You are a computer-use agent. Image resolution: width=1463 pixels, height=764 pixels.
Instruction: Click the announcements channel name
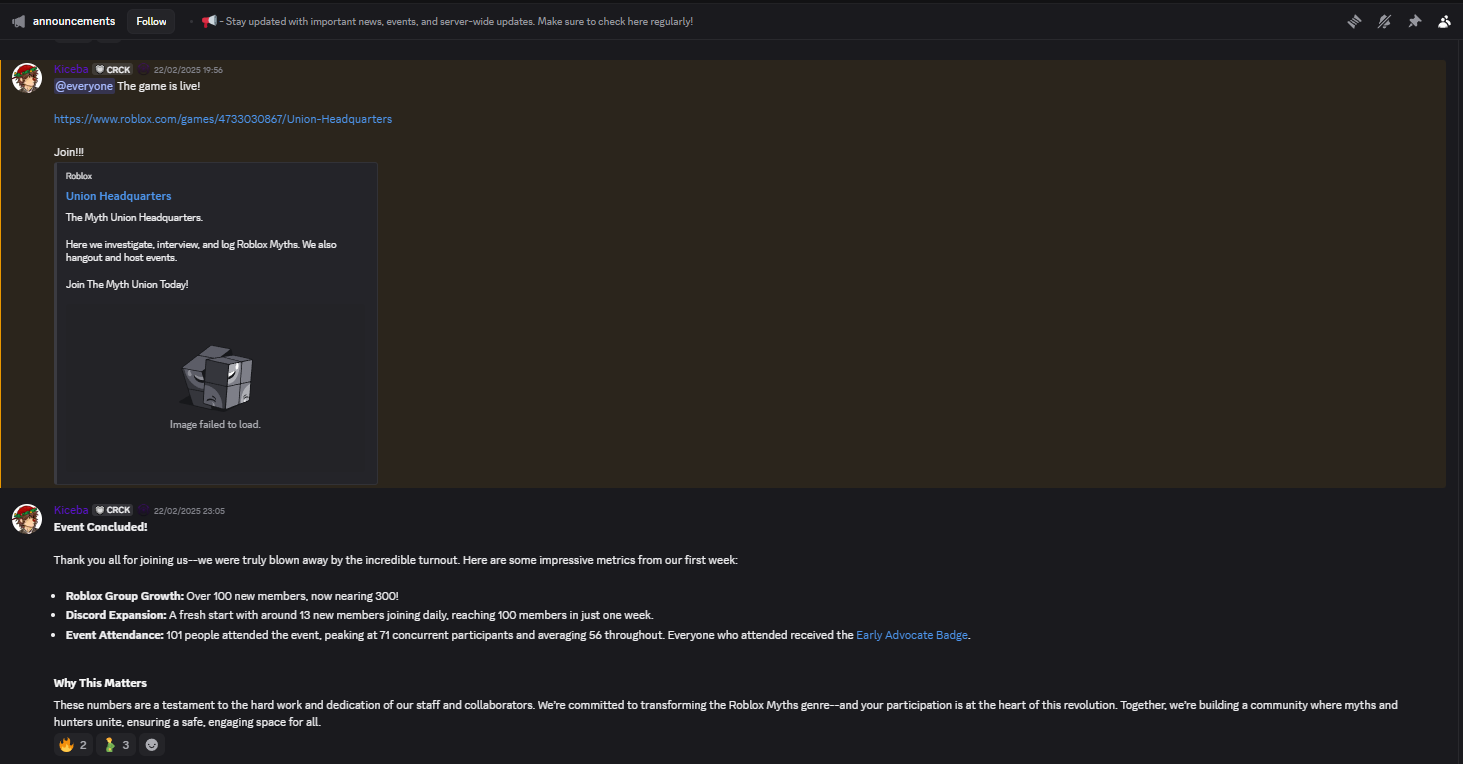pos(74,21)
